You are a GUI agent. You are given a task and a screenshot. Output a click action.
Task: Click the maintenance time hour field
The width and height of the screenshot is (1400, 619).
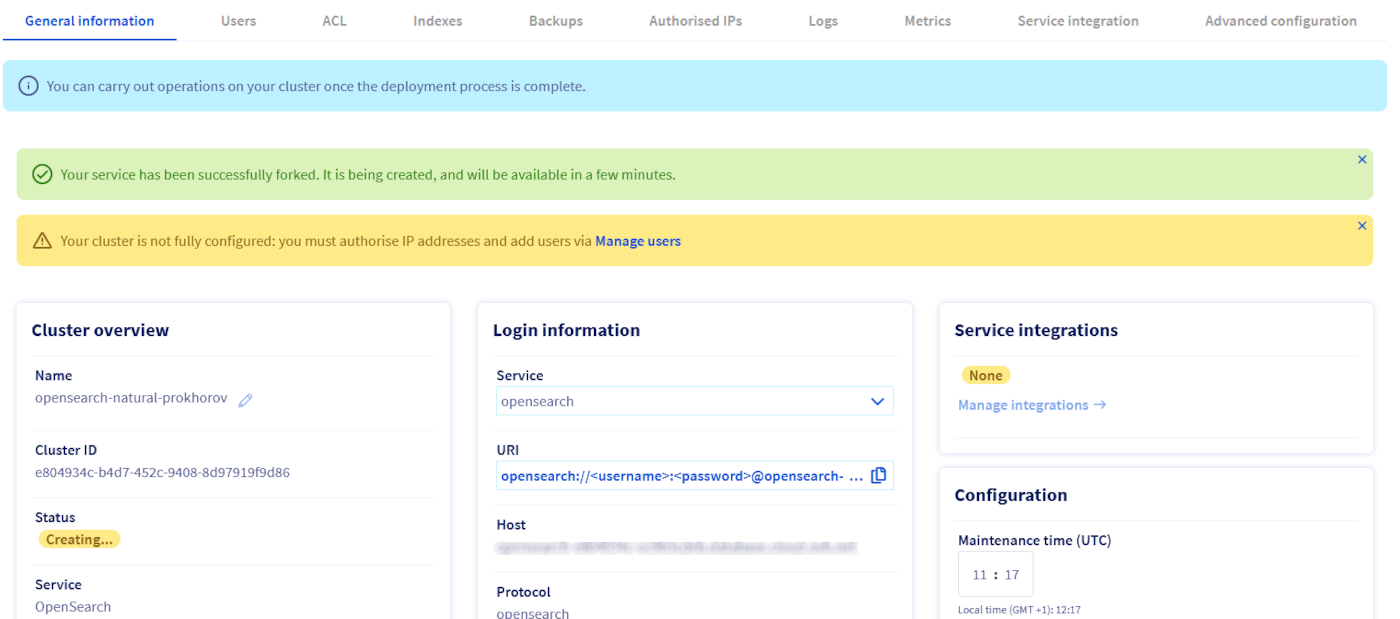pyautogui.click(x=980, y=575)
